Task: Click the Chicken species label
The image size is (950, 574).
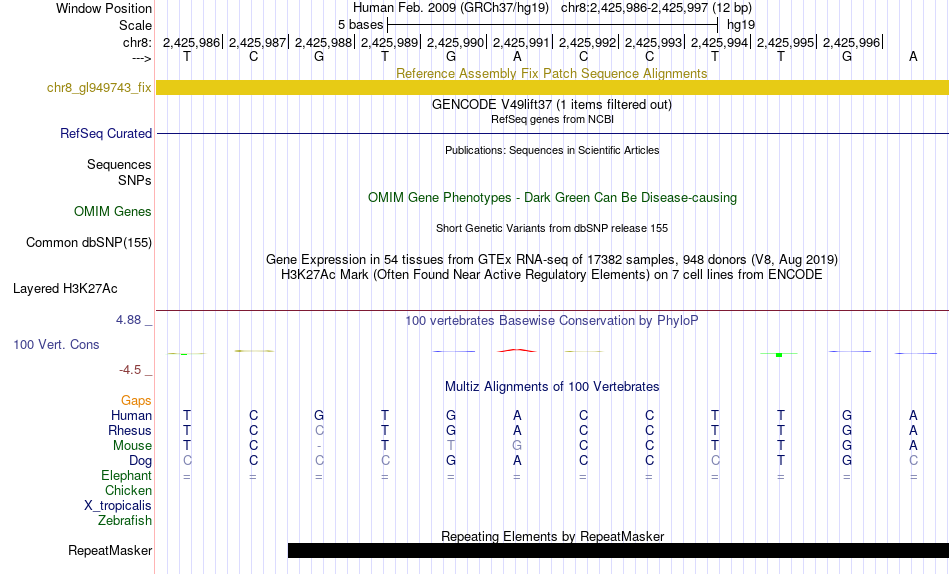Action: (128, 490)
